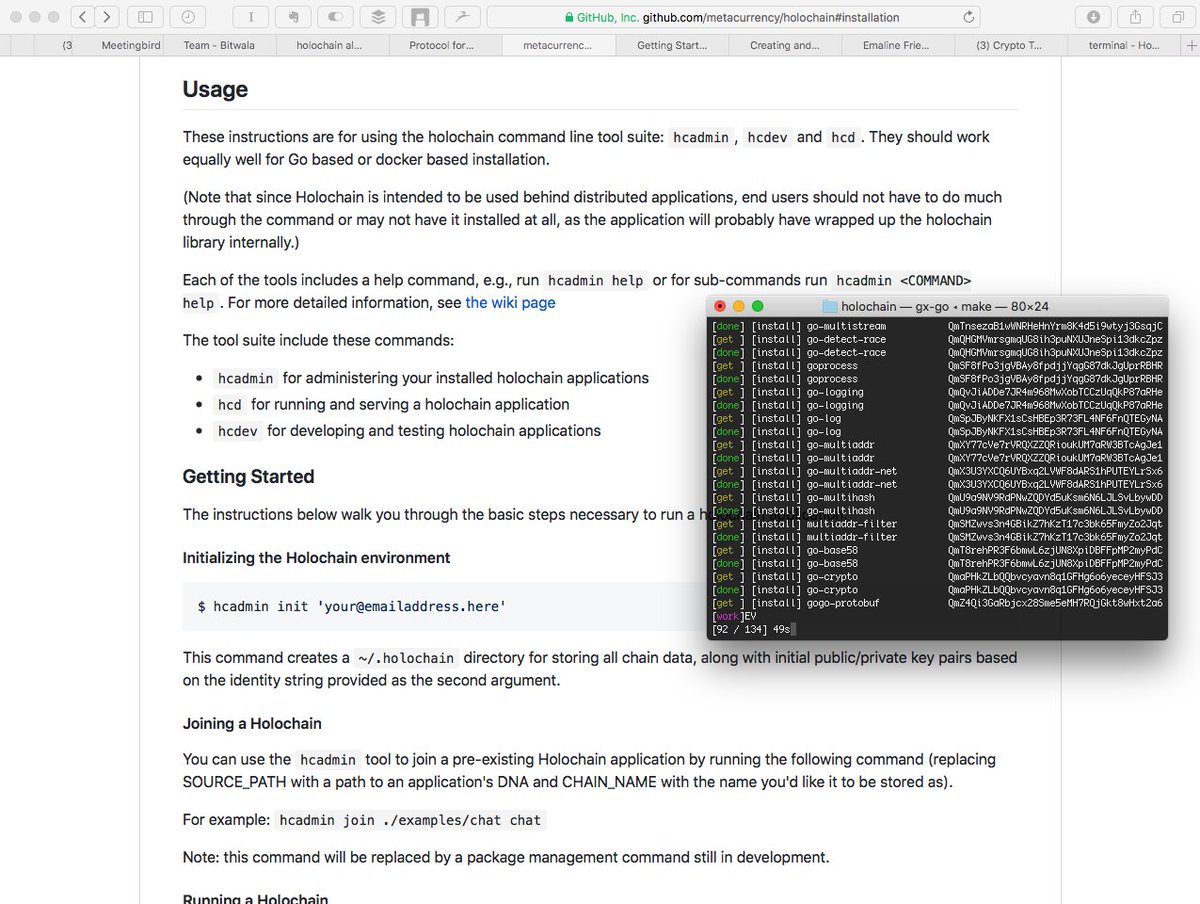Click the Evernote elephant clipper icon

(293, 17)
